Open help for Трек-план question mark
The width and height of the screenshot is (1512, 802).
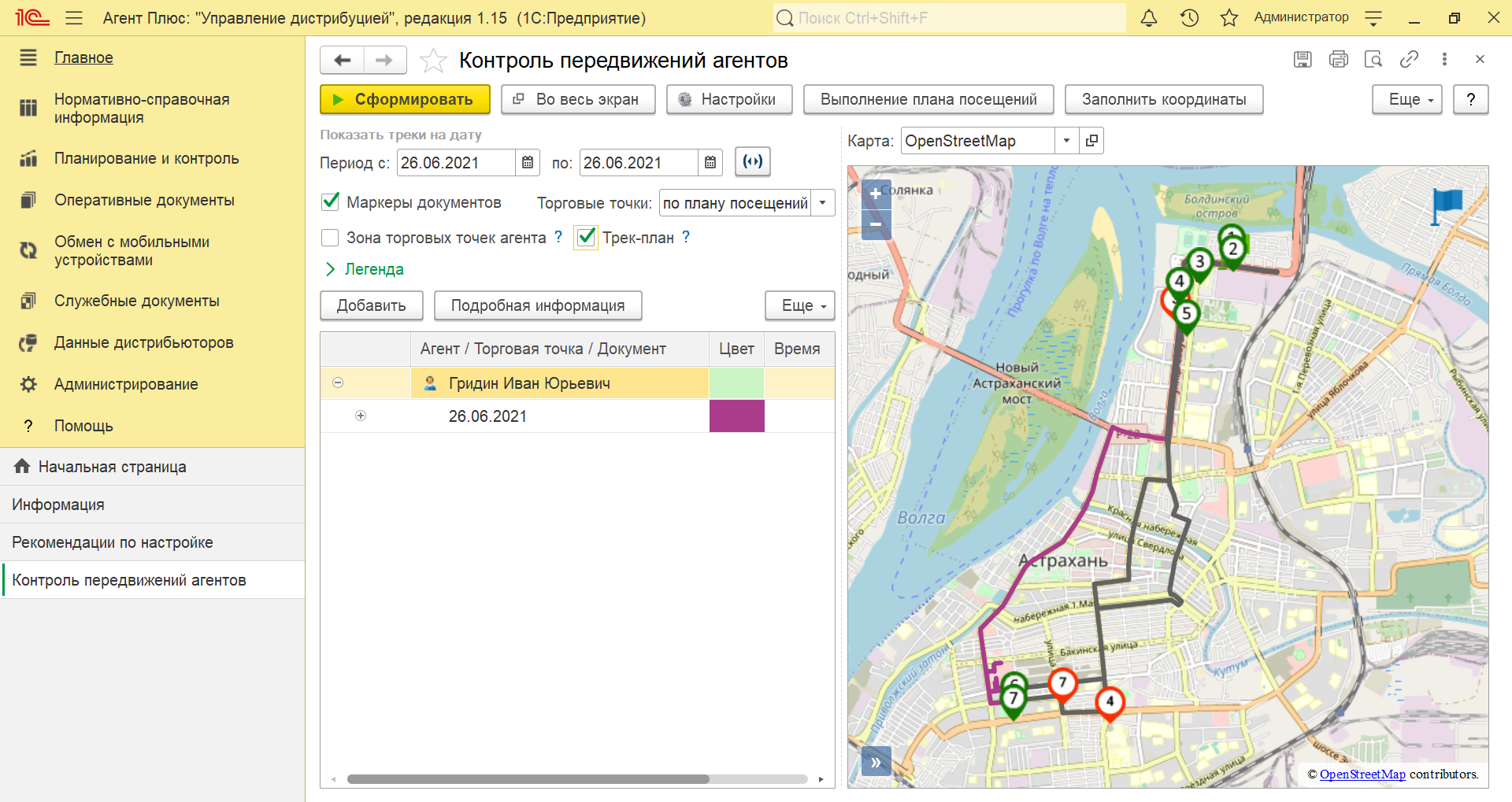coord(686,237)
